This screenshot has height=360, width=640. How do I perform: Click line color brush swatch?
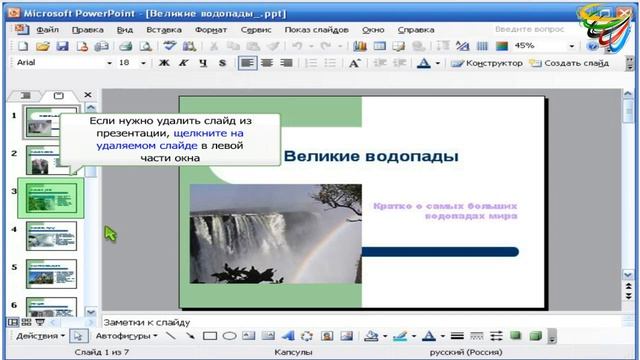click(x=400, y=336)
